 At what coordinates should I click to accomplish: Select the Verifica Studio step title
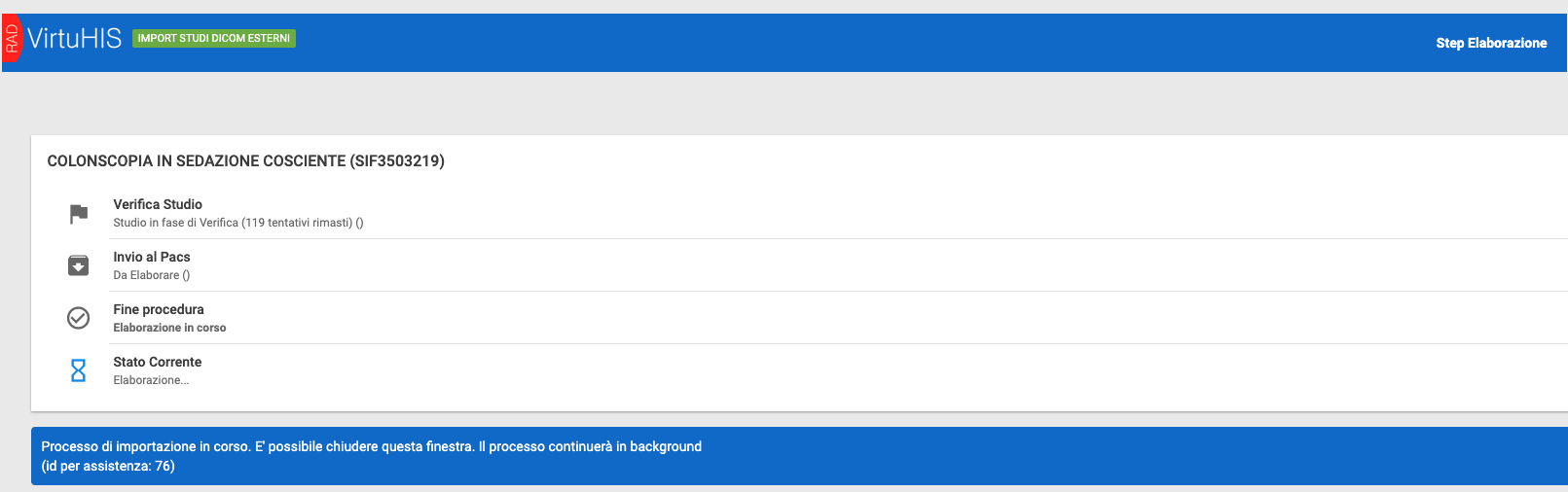coord(158,204)
